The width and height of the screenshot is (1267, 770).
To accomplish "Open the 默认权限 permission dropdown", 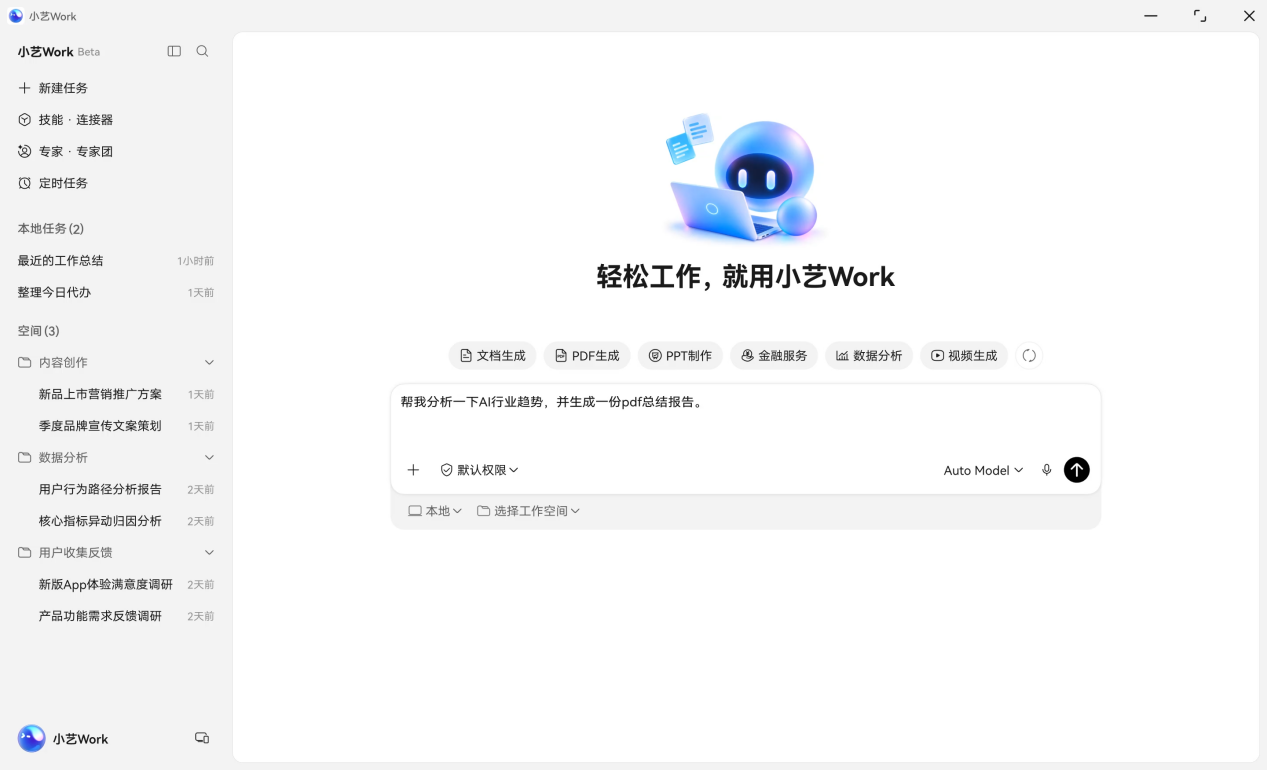I will pos(479,470).
